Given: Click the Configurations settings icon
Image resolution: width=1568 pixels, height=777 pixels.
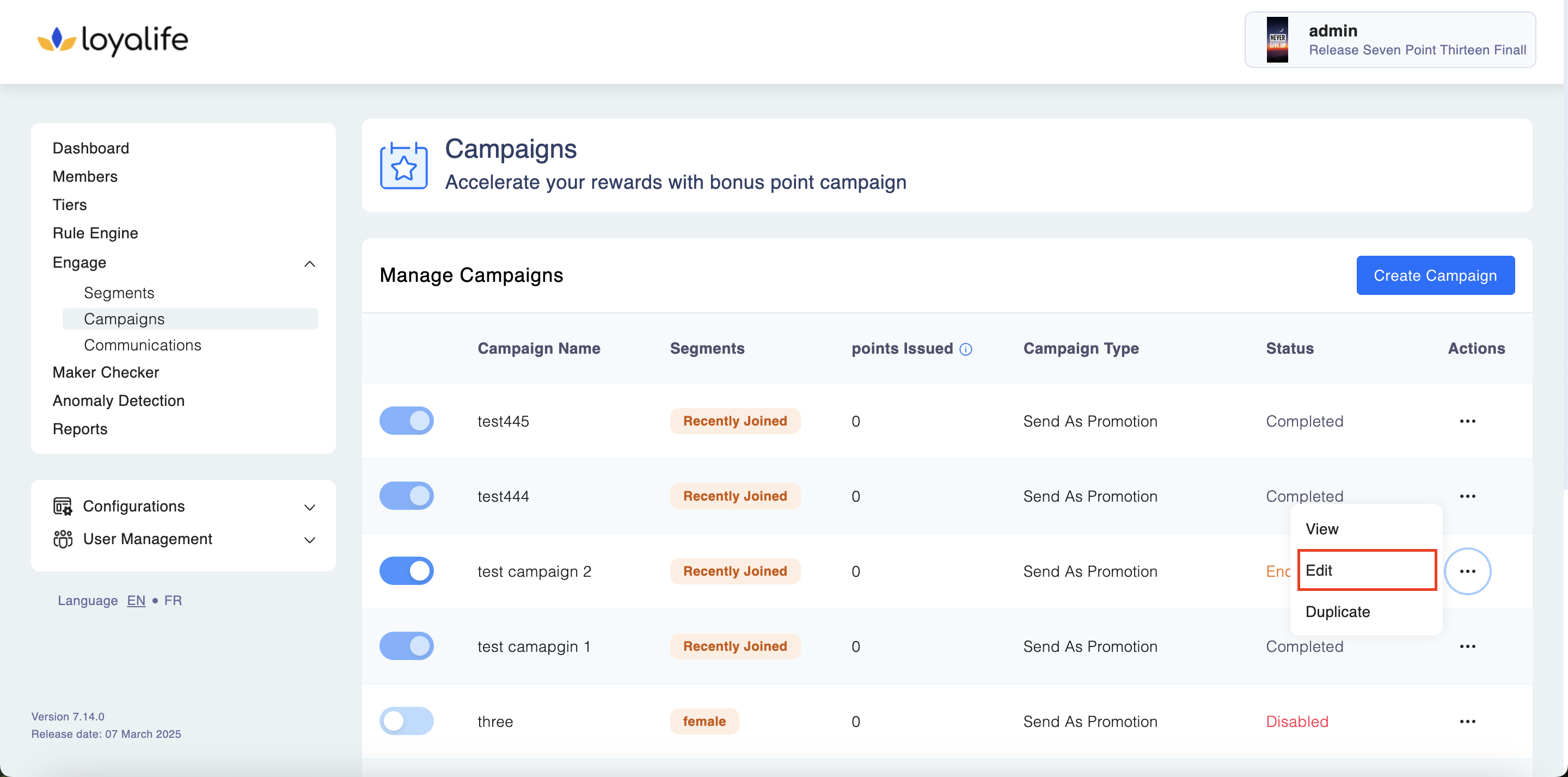Looking at the screenshot, I should coord(63,506).
